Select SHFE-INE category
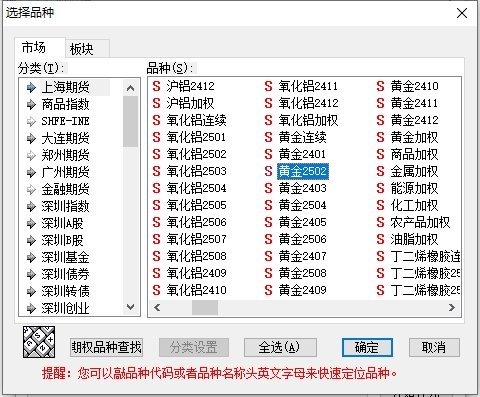The height and width of the screenshot is (397, 480). click(66, 121)
